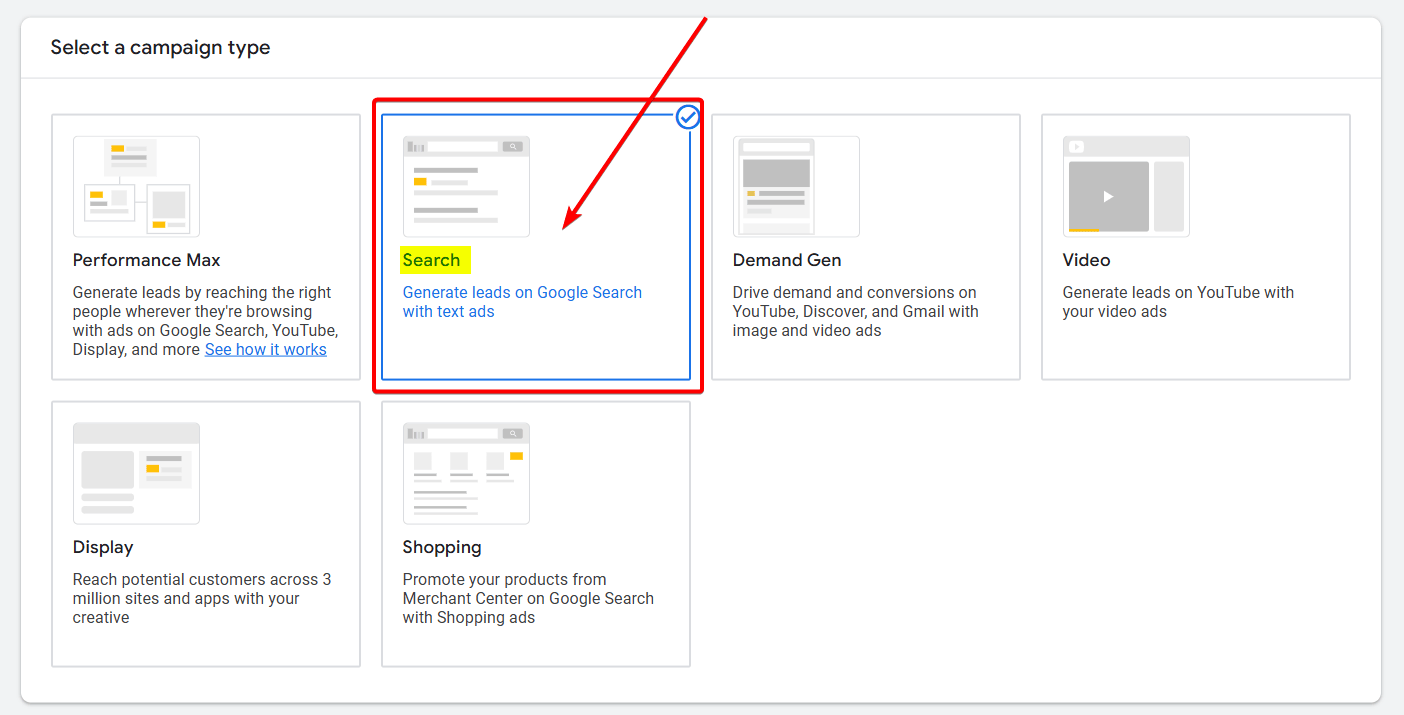
Task: Click the Performance Max campaign illustration icon
Action: pyautogui.click(x=136, y=186)
